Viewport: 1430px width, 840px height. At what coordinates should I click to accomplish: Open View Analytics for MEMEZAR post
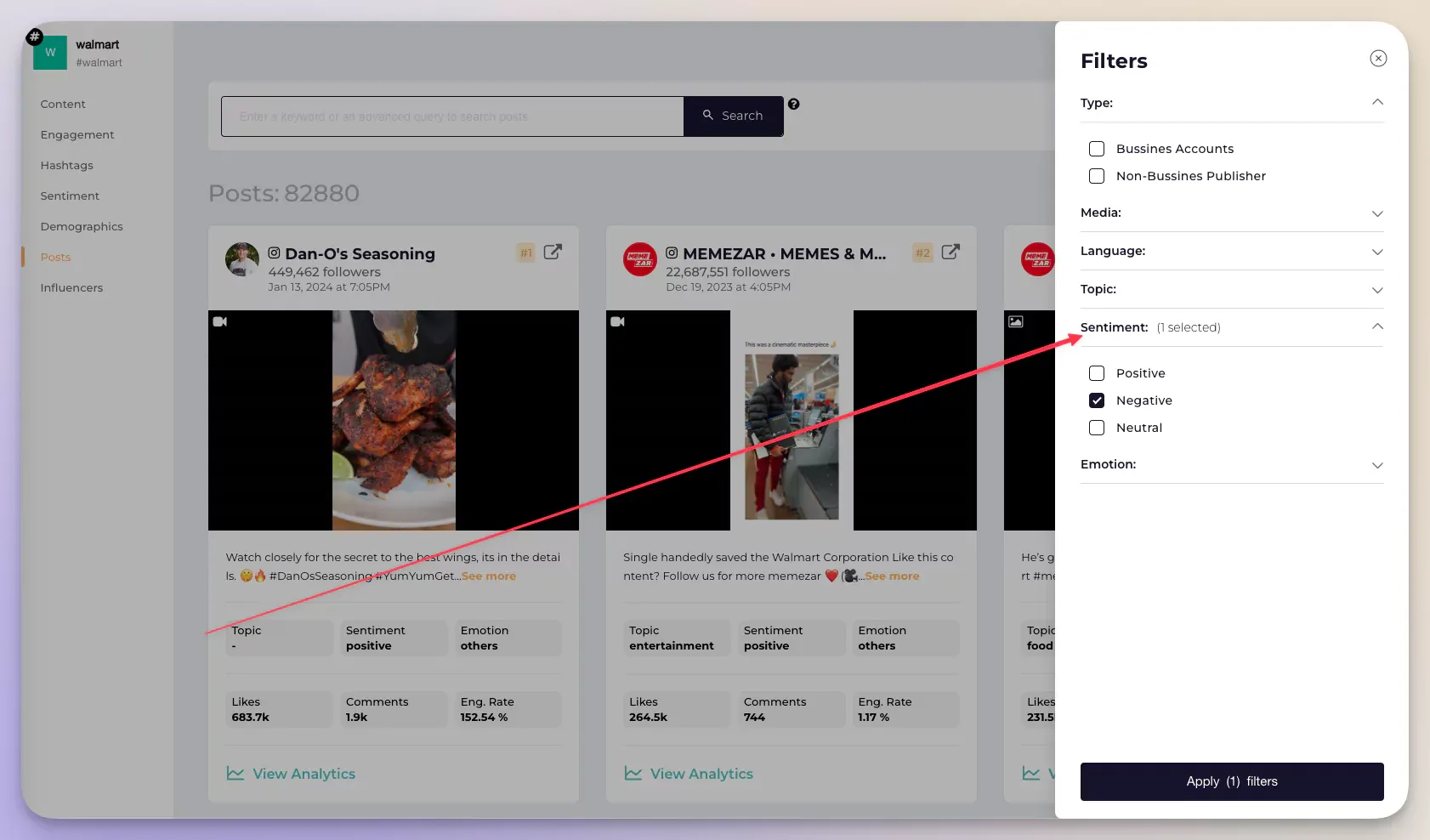pos(702,774)
